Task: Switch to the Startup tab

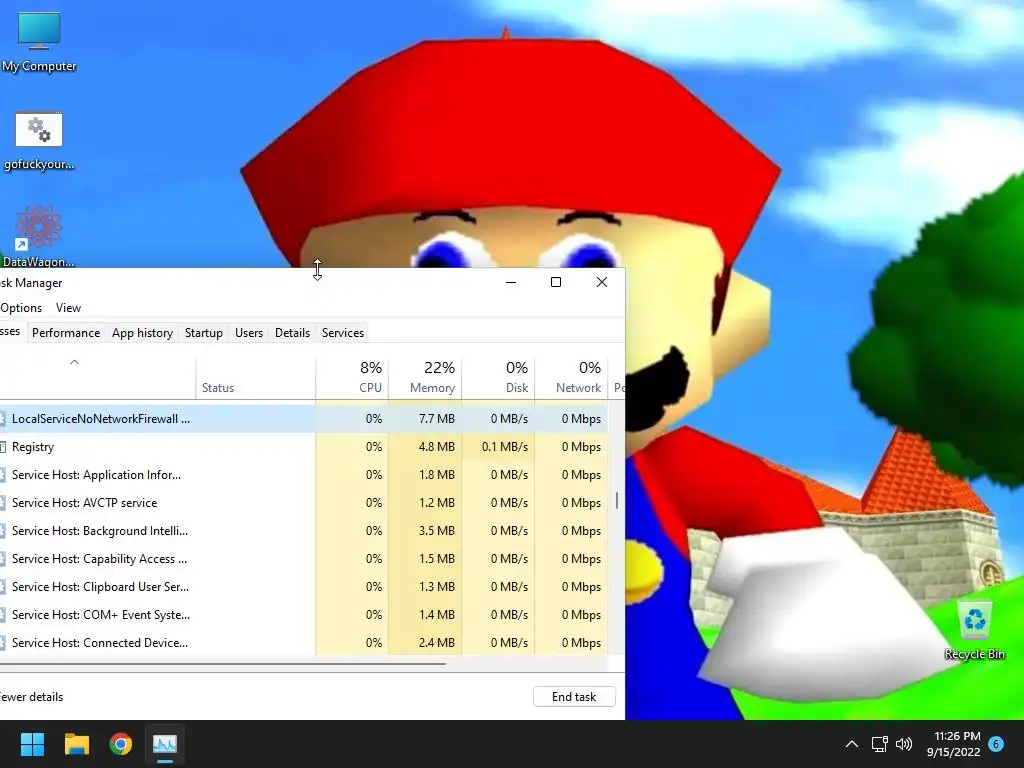Action: click(x=204, y=332)
